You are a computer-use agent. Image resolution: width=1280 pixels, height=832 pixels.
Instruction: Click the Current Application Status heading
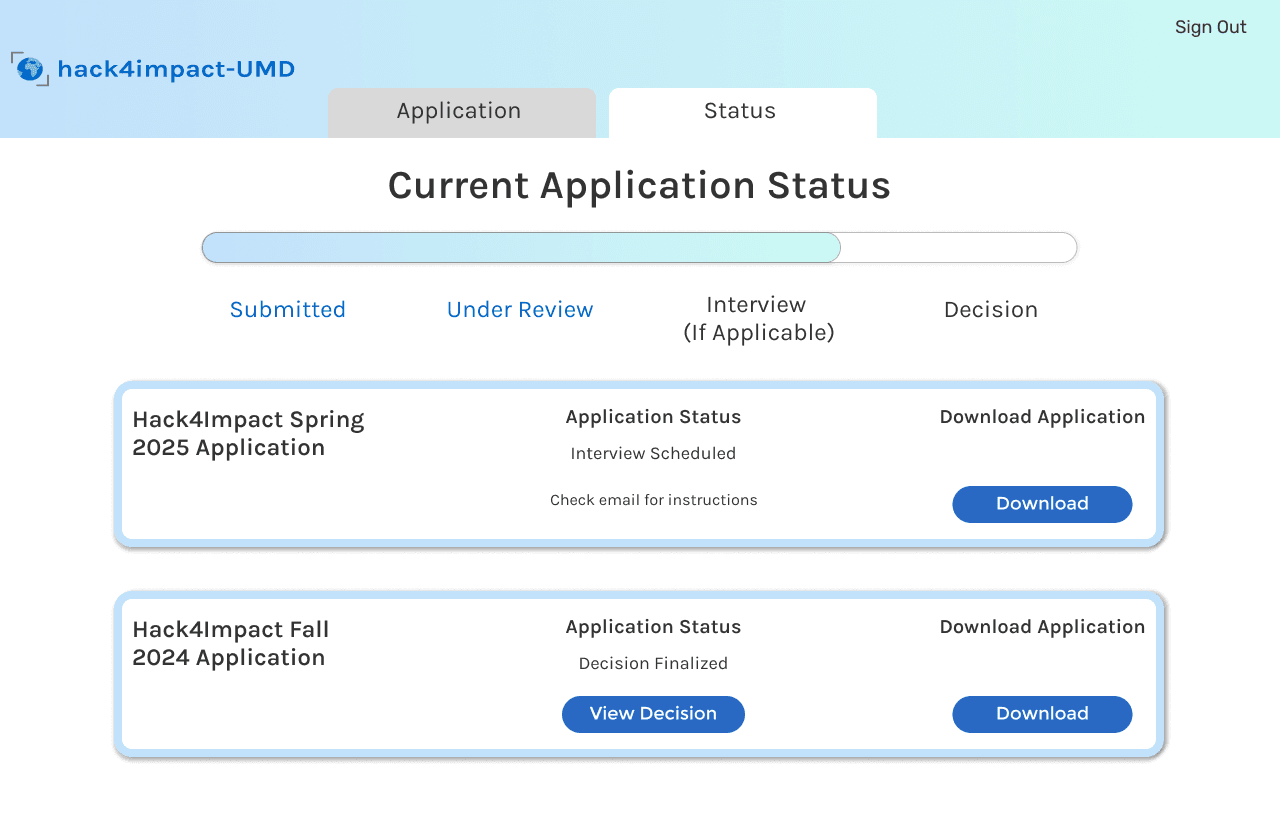point(639,186)
